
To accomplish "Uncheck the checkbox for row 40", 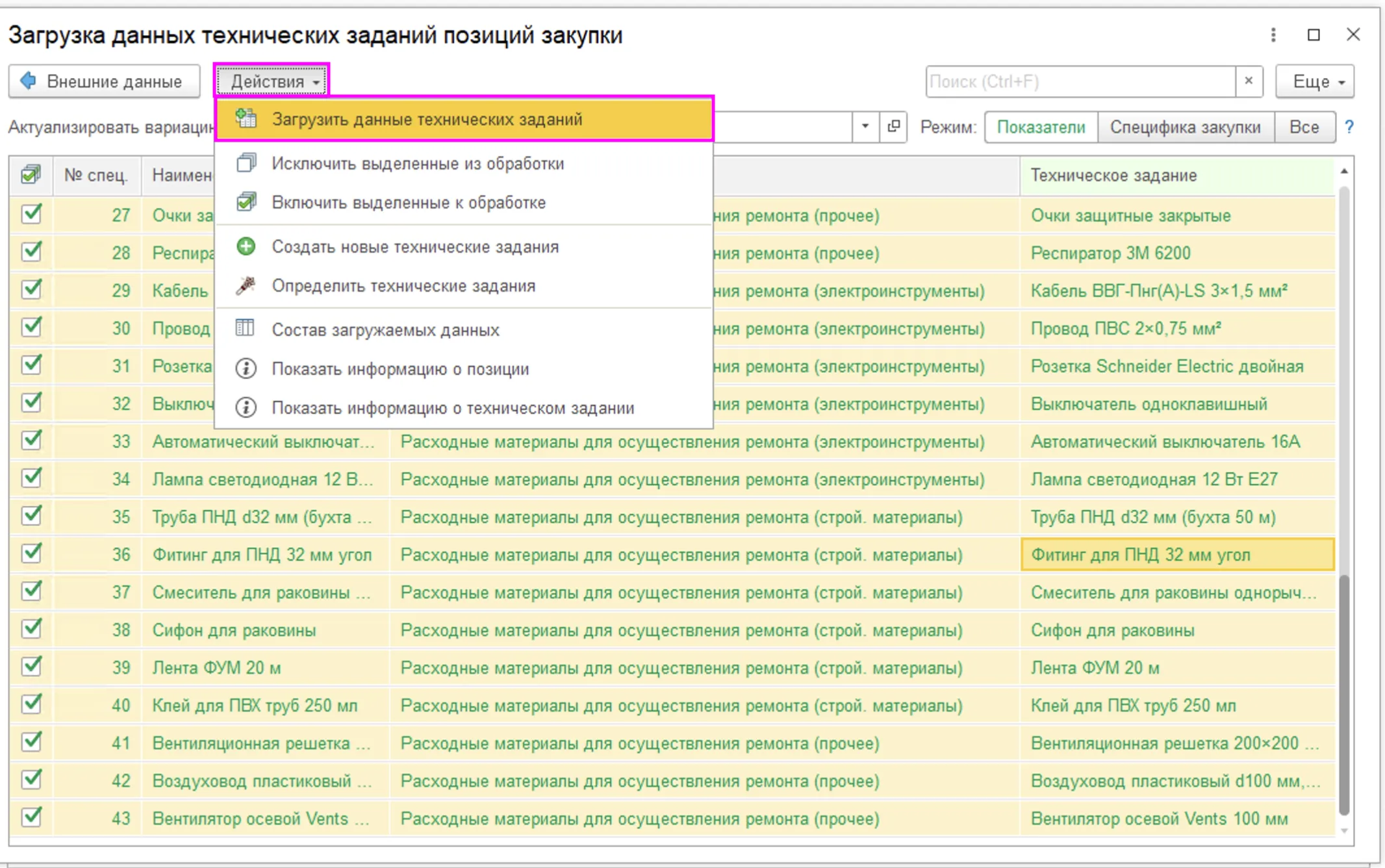I will pyautogui.click(x=31, y=704).
